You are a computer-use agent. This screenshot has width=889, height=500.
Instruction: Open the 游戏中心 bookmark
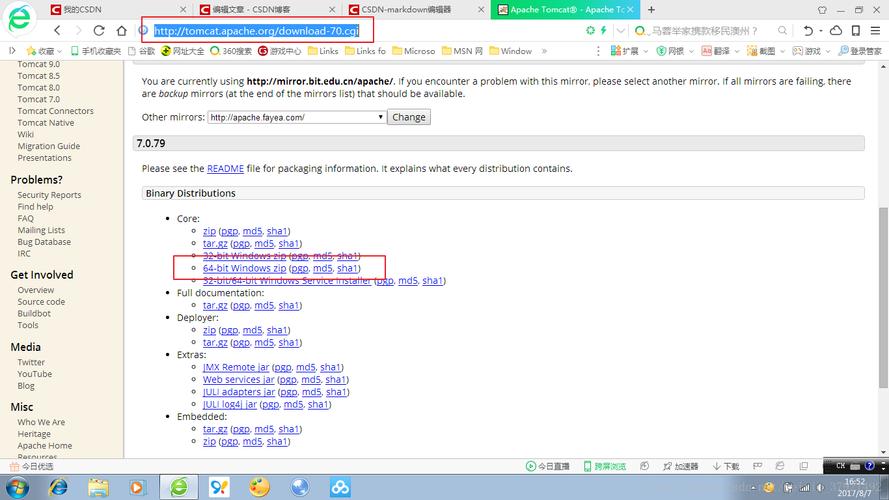(280, 51)
